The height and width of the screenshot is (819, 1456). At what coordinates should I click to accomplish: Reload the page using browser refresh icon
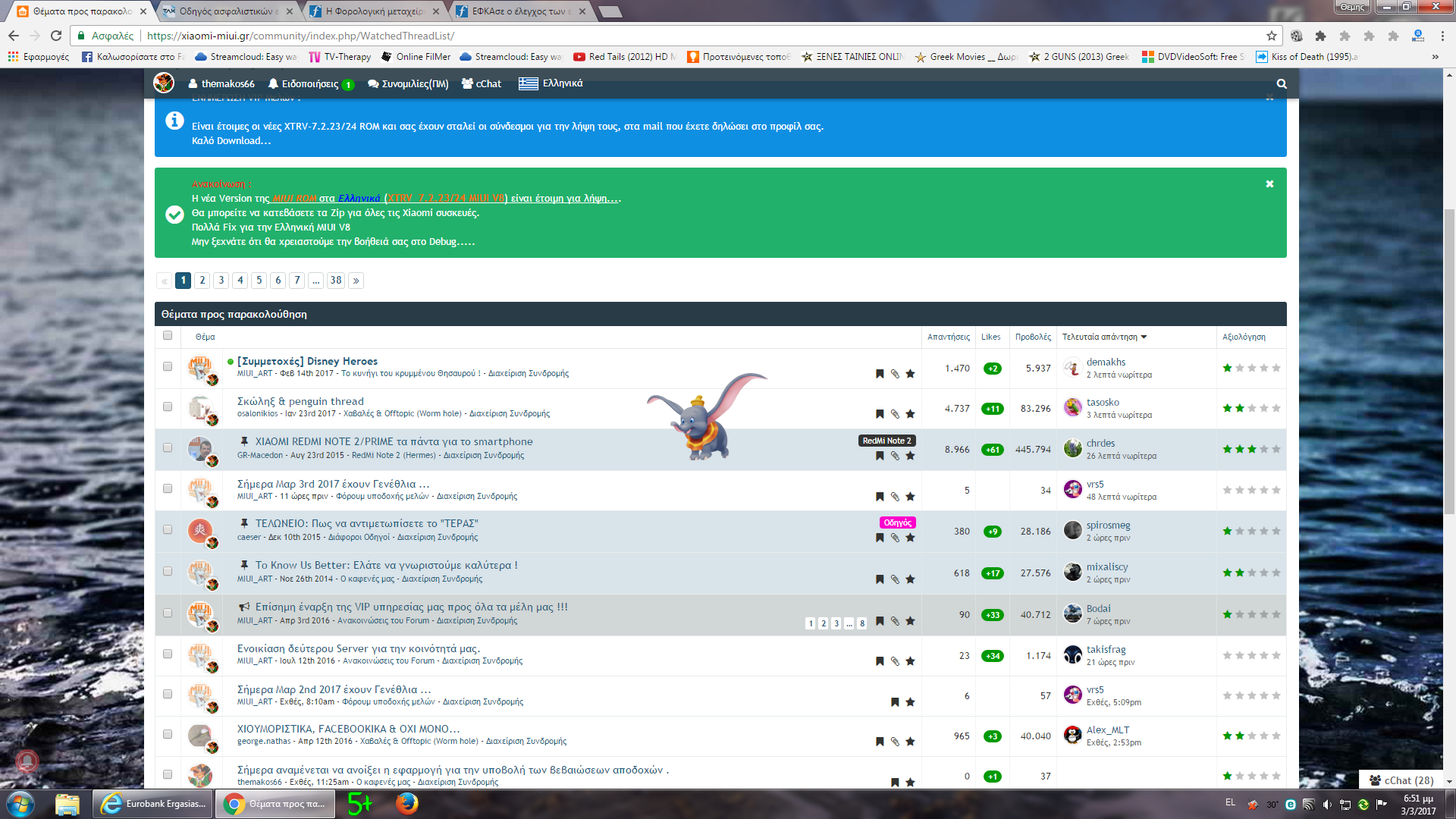point(56,36)
